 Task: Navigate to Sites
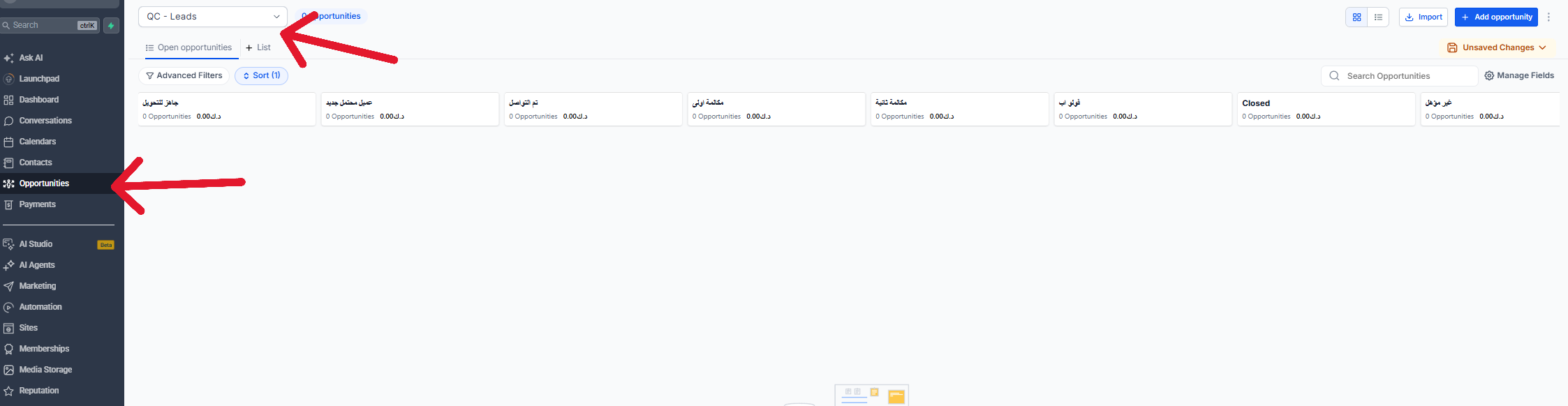[x=29, y=328]
